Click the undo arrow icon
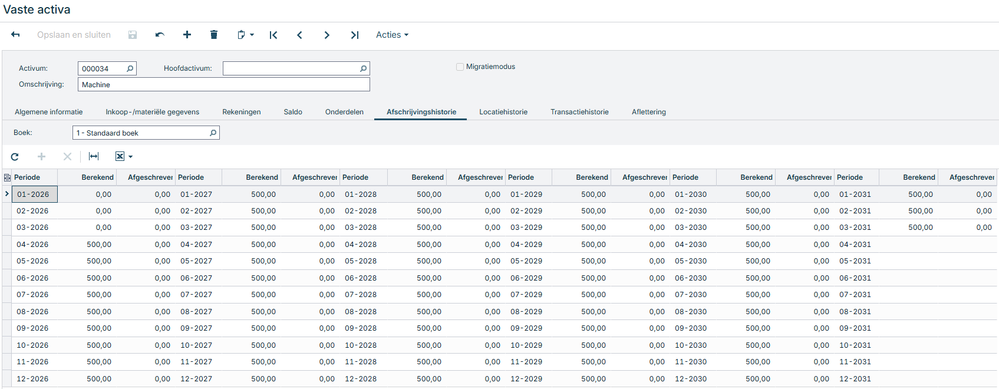Screen dimensions: 999x389 [x=160, y=35]
